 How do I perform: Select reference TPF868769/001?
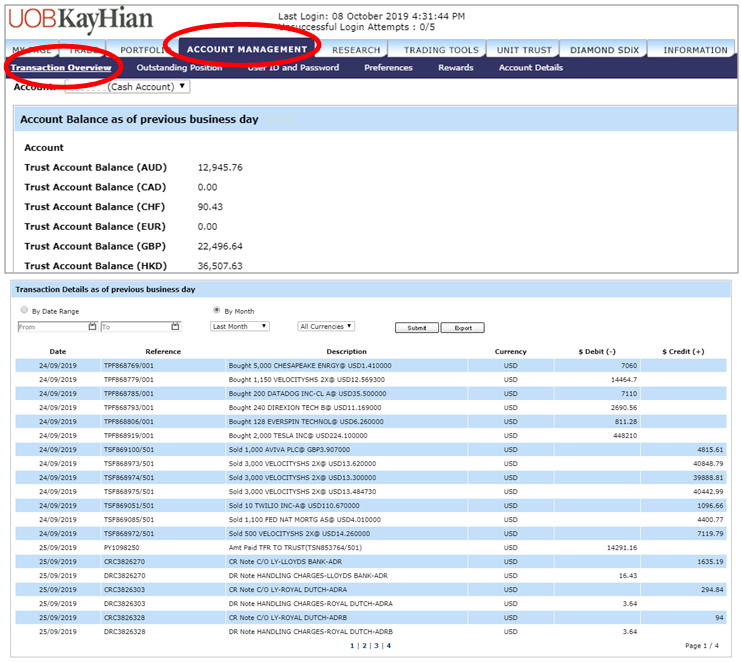coord(129,366)
